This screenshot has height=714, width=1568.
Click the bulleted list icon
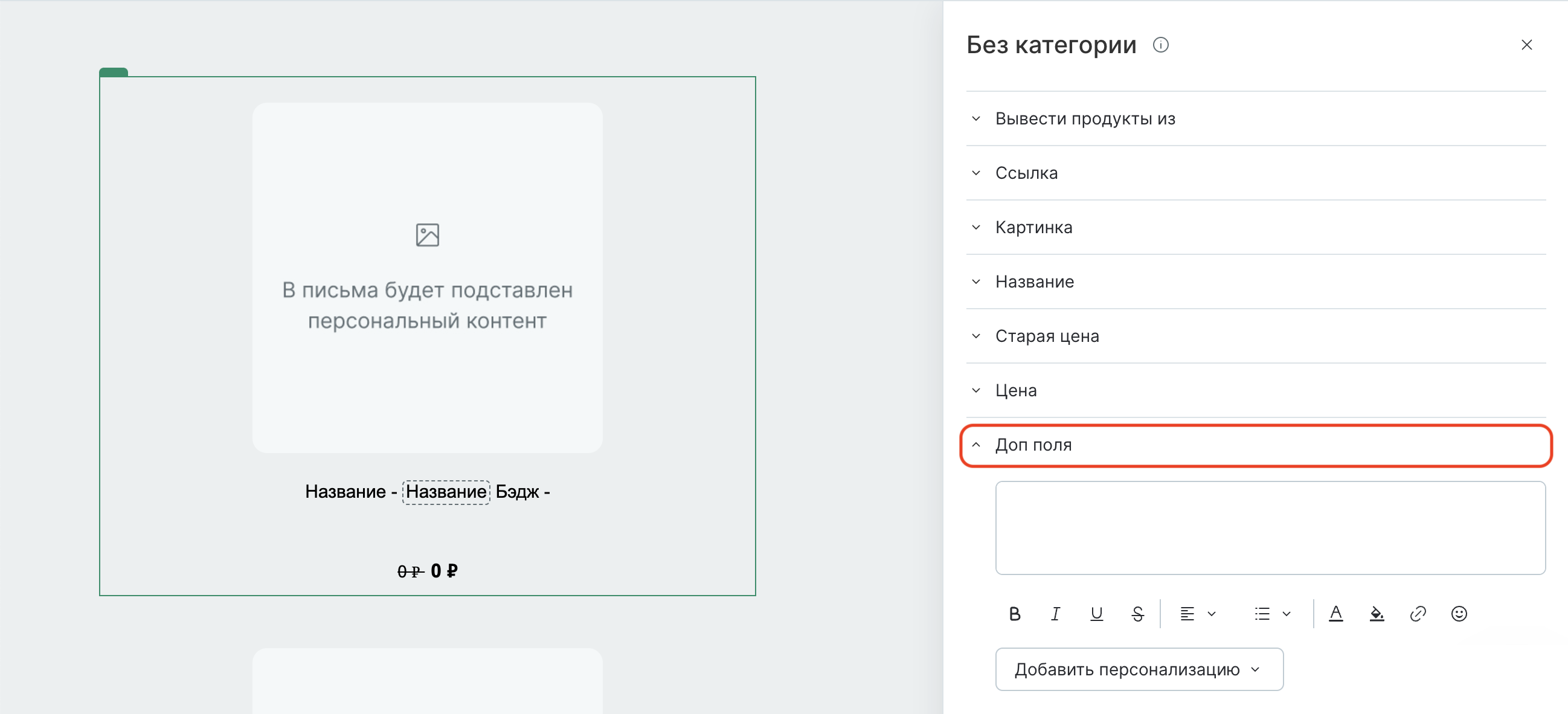(x=1261, y=614)
